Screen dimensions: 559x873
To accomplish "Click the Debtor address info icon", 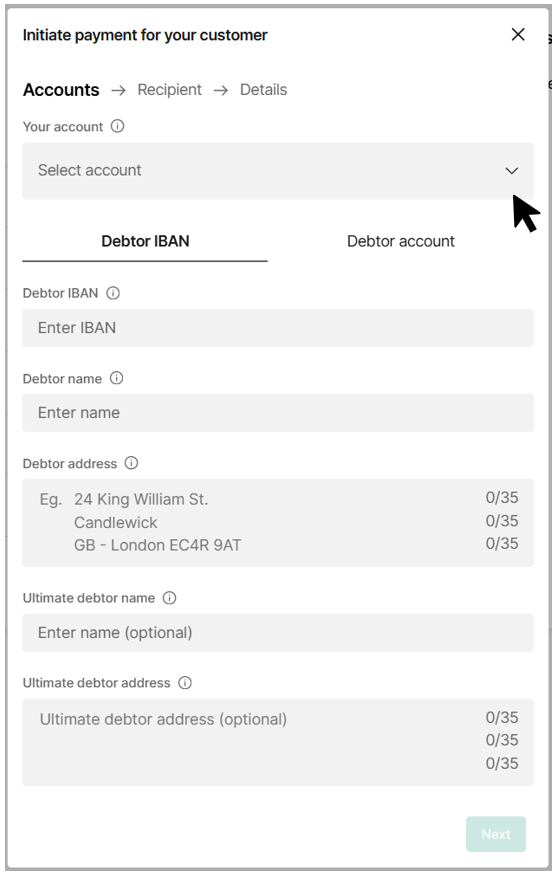I will [131, 463].
